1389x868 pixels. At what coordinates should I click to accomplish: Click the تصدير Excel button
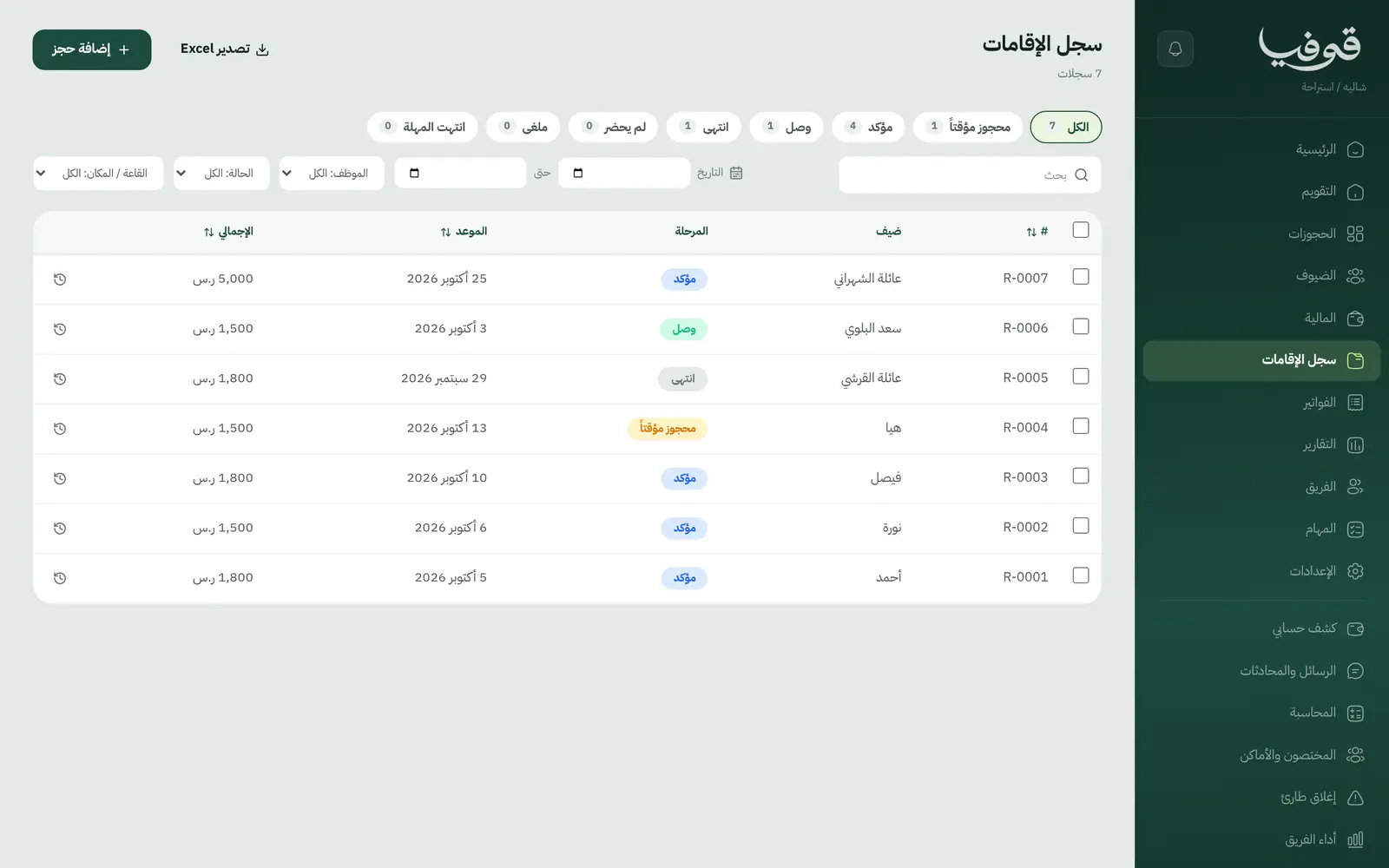[x=225, y=49]
